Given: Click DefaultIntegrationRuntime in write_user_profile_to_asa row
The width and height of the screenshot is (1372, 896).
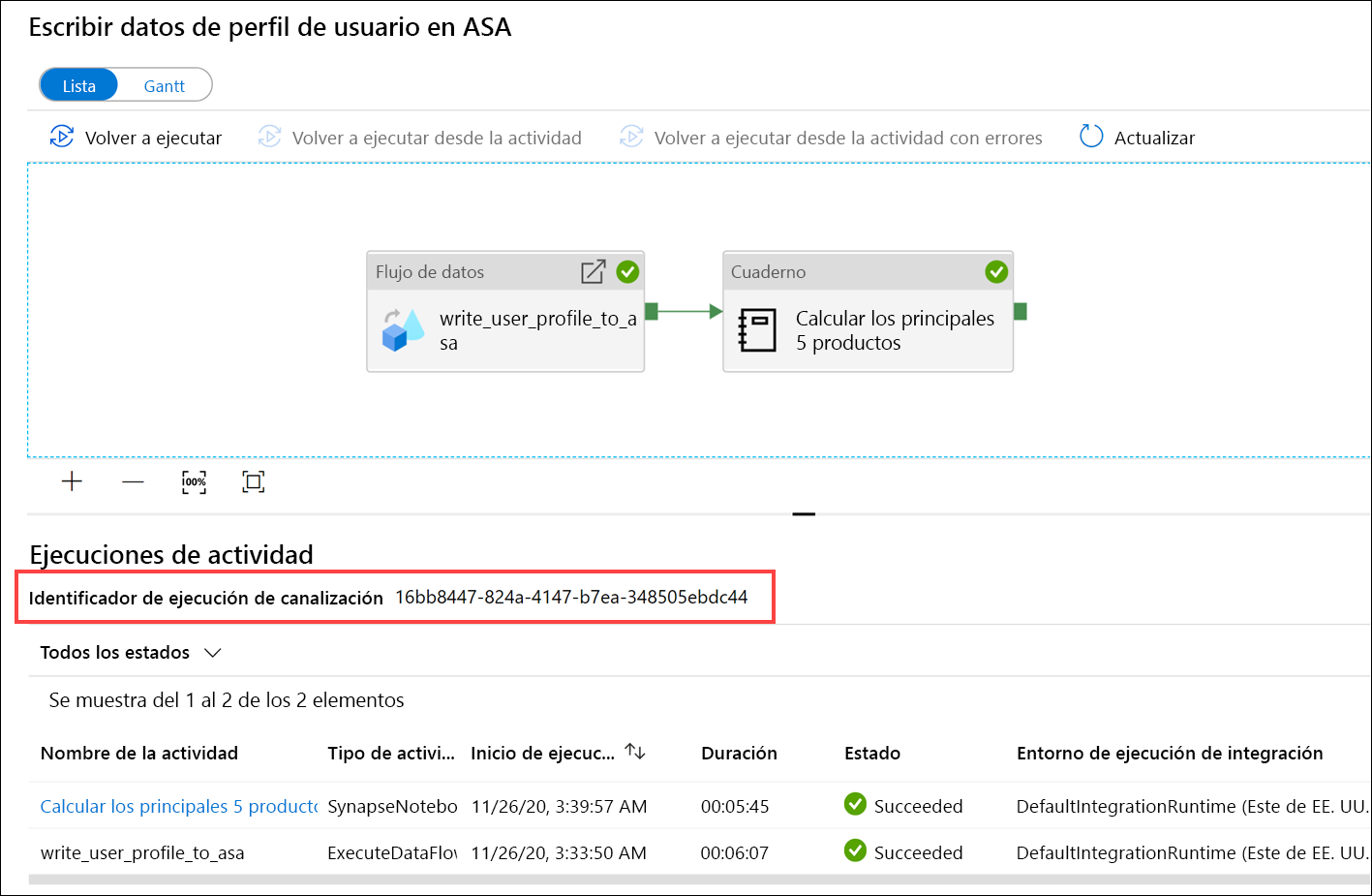Looking at the screenshot, I should (1192, 852).
